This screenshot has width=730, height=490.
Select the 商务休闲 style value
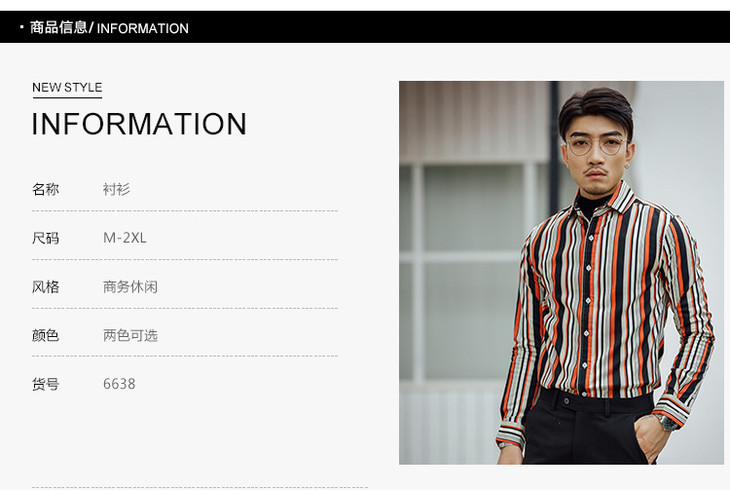[x=130, y=286]
